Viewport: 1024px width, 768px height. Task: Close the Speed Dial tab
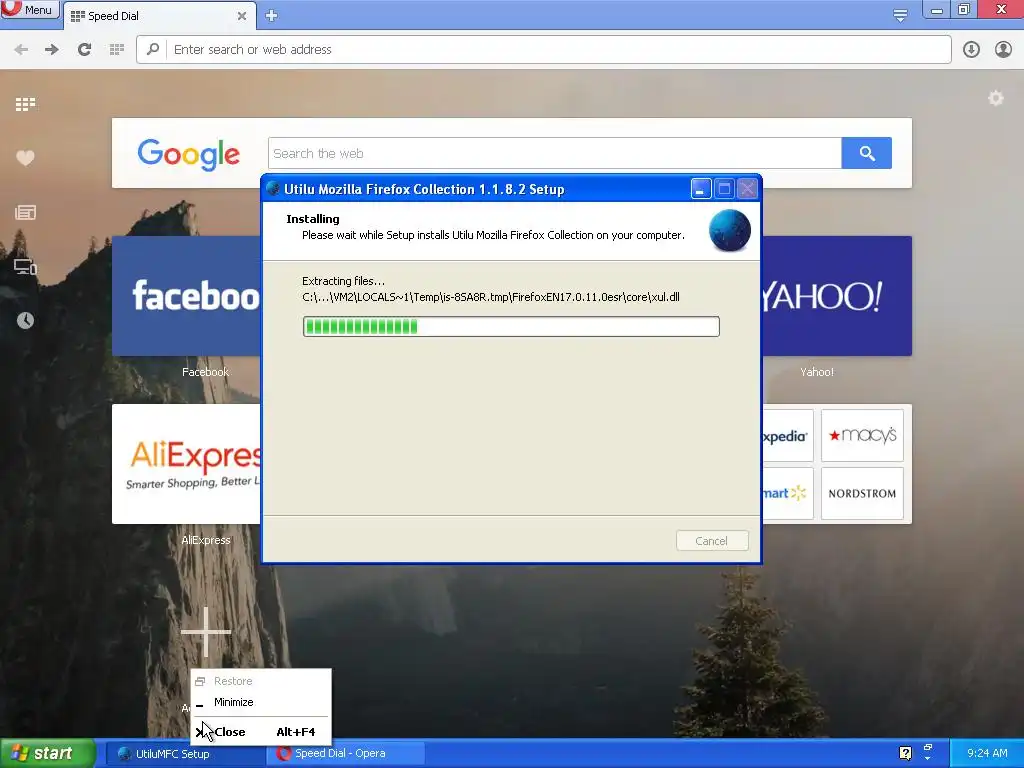(242, 16)
